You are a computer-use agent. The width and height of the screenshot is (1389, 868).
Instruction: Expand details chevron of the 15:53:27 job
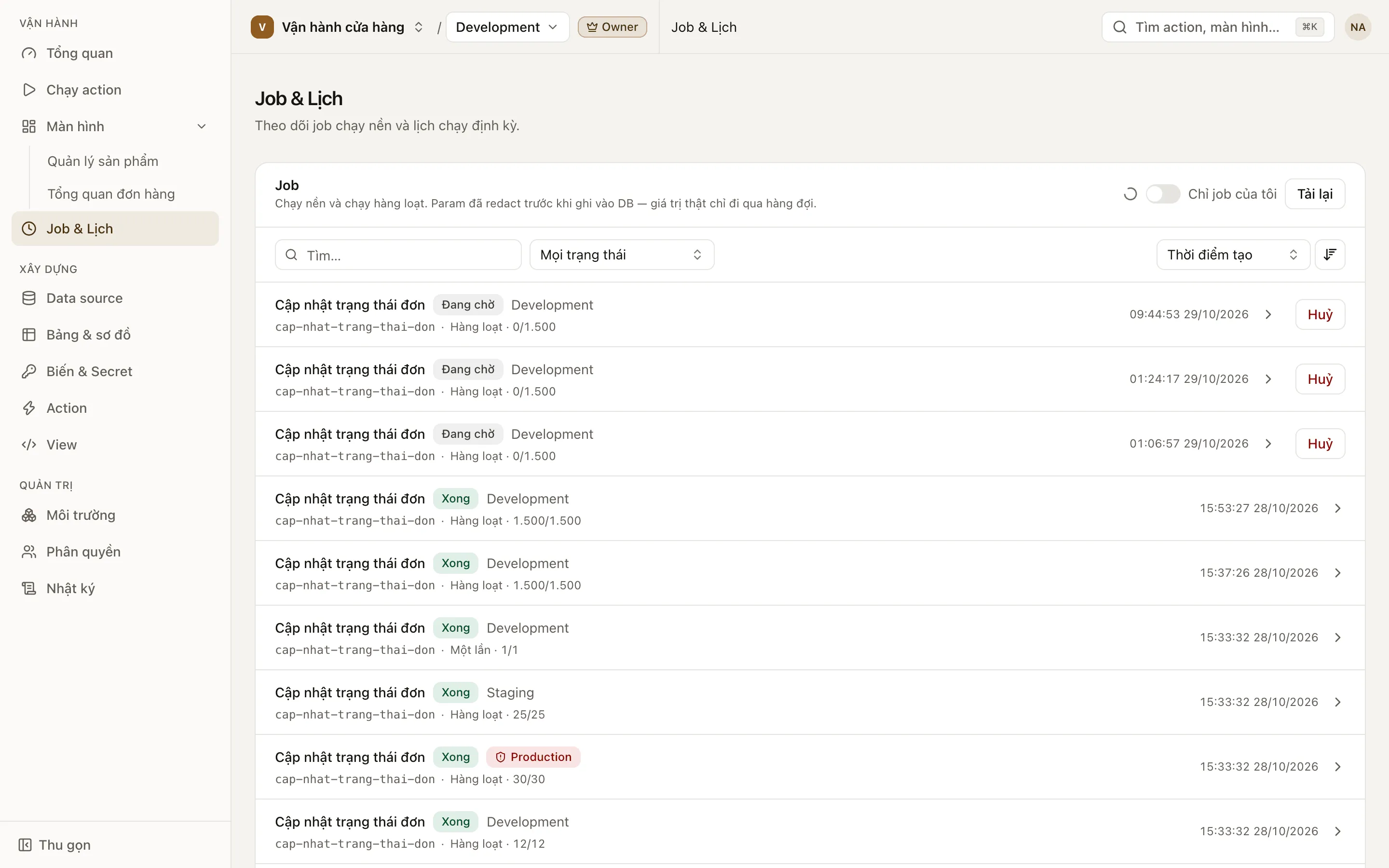click(1338, 508)
